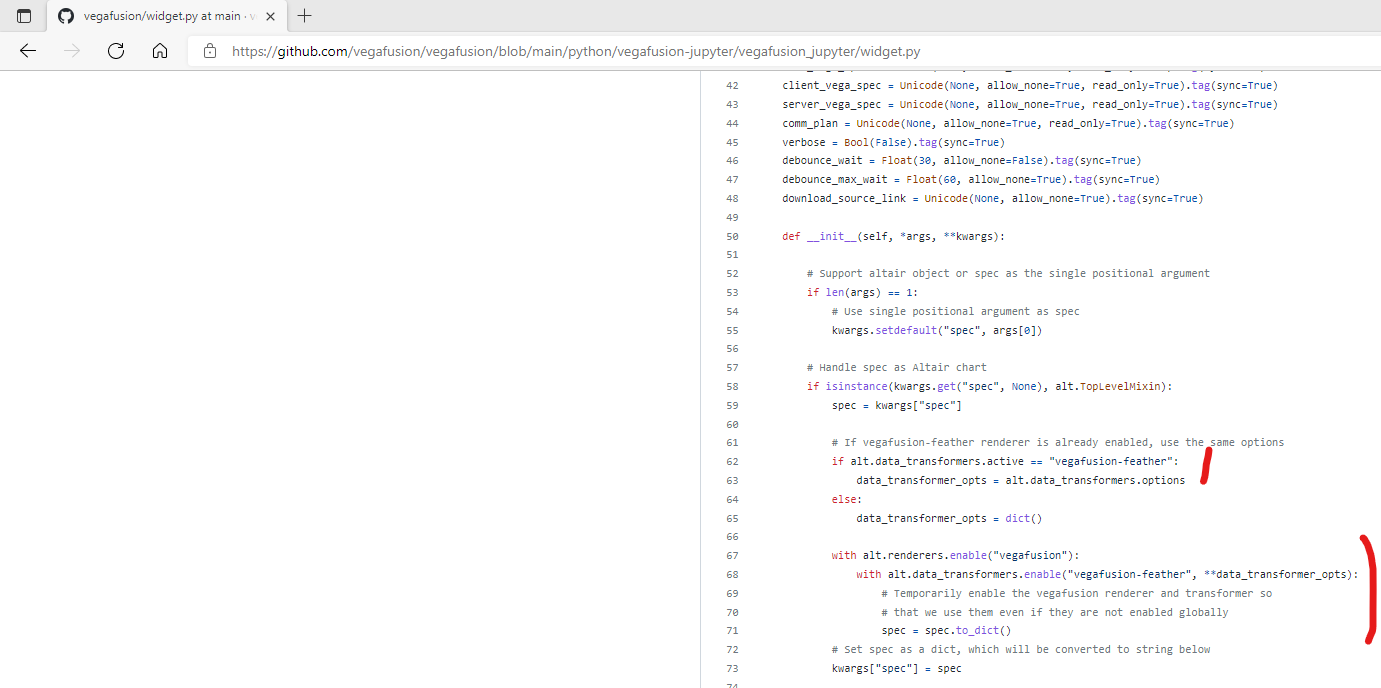Click line number 62

click(732, 461)
